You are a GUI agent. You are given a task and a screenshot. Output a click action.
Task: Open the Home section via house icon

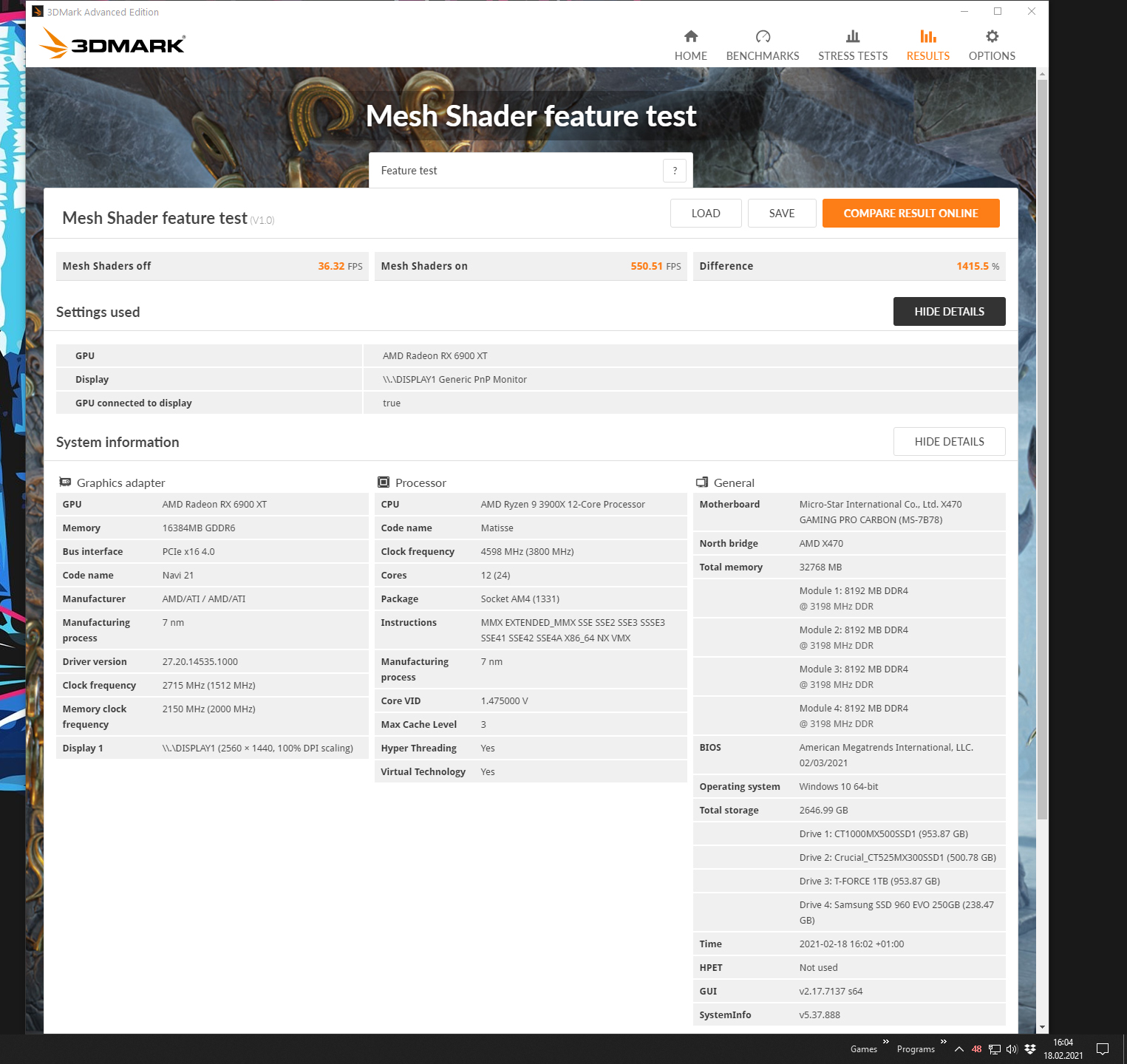tap(690, 36)
